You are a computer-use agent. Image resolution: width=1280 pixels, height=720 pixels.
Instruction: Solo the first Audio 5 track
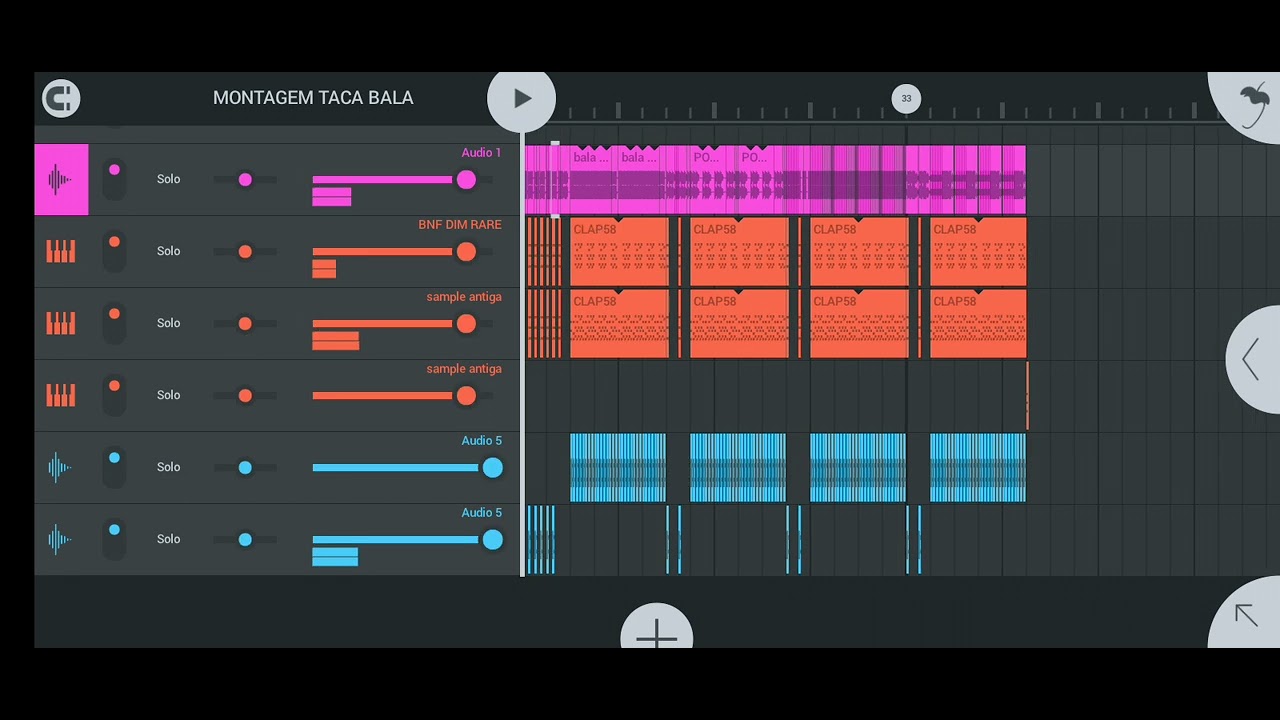(168, 467)
